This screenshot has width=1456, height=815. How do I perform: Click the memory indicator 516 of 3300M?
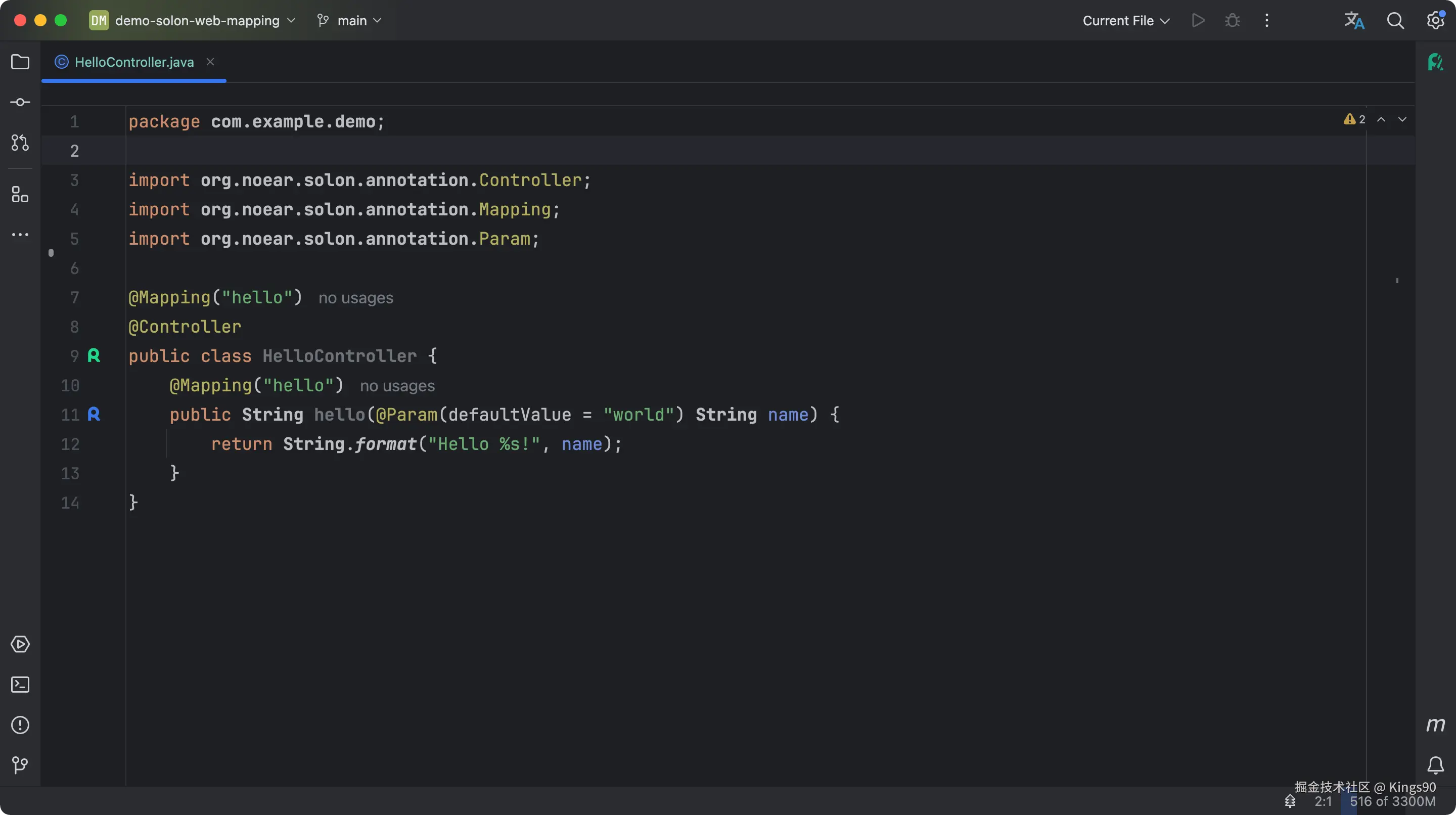[1392, 801]
